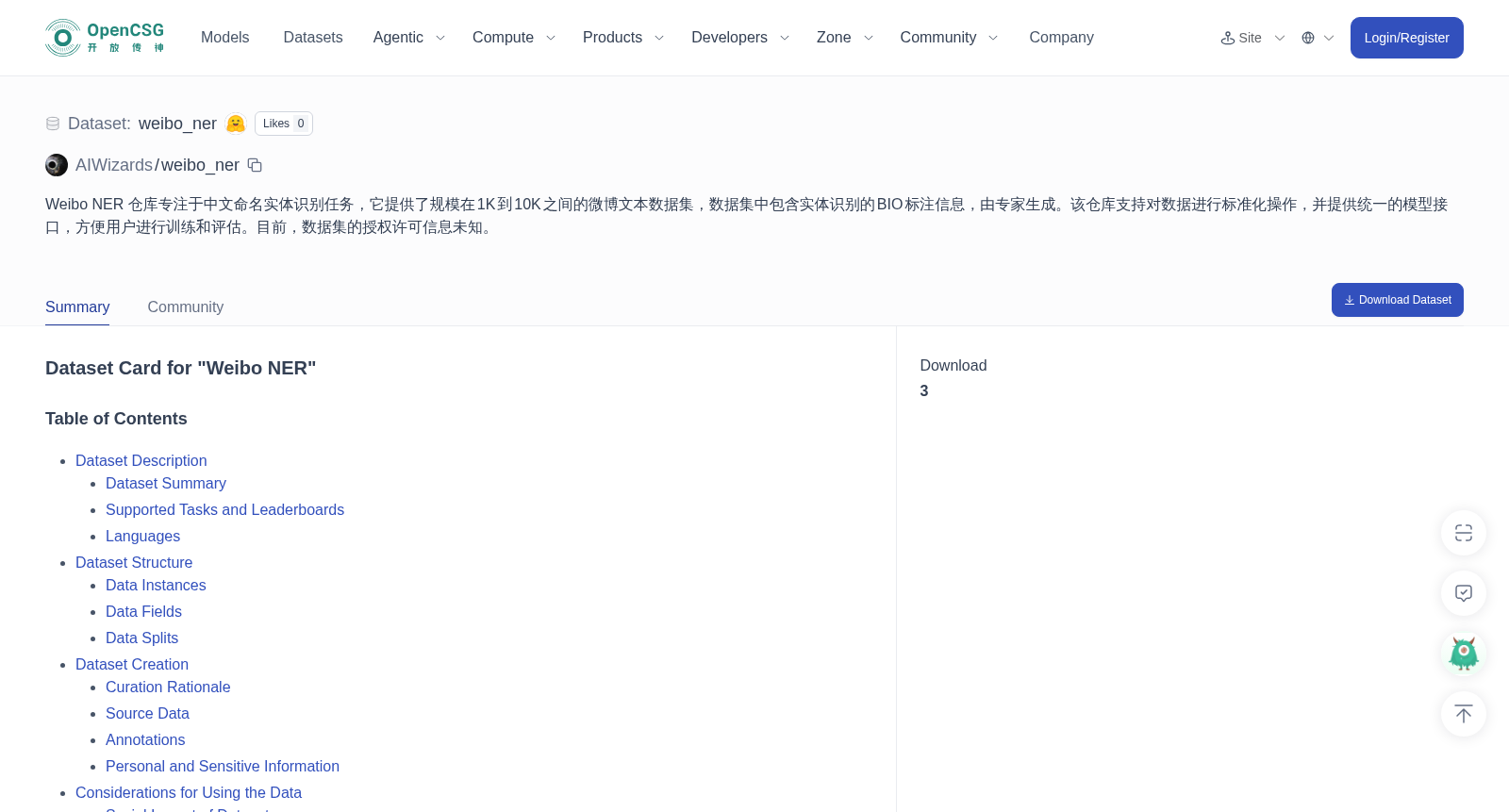
Task: Click the Site icon selector
Action: (1228, 38)
